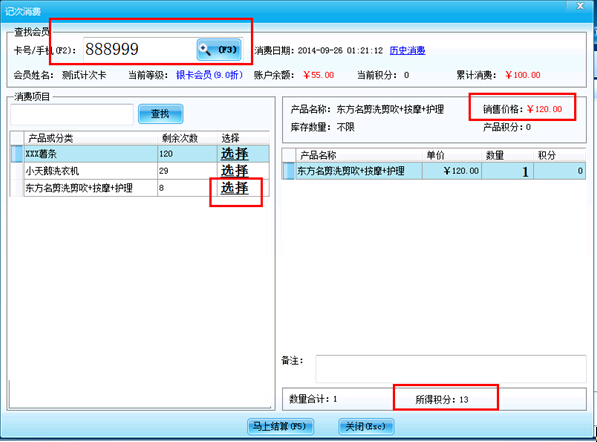Click the 马上结算 (F5) checkout button
This screenshot has width=597, height=442.
point(280,426)
